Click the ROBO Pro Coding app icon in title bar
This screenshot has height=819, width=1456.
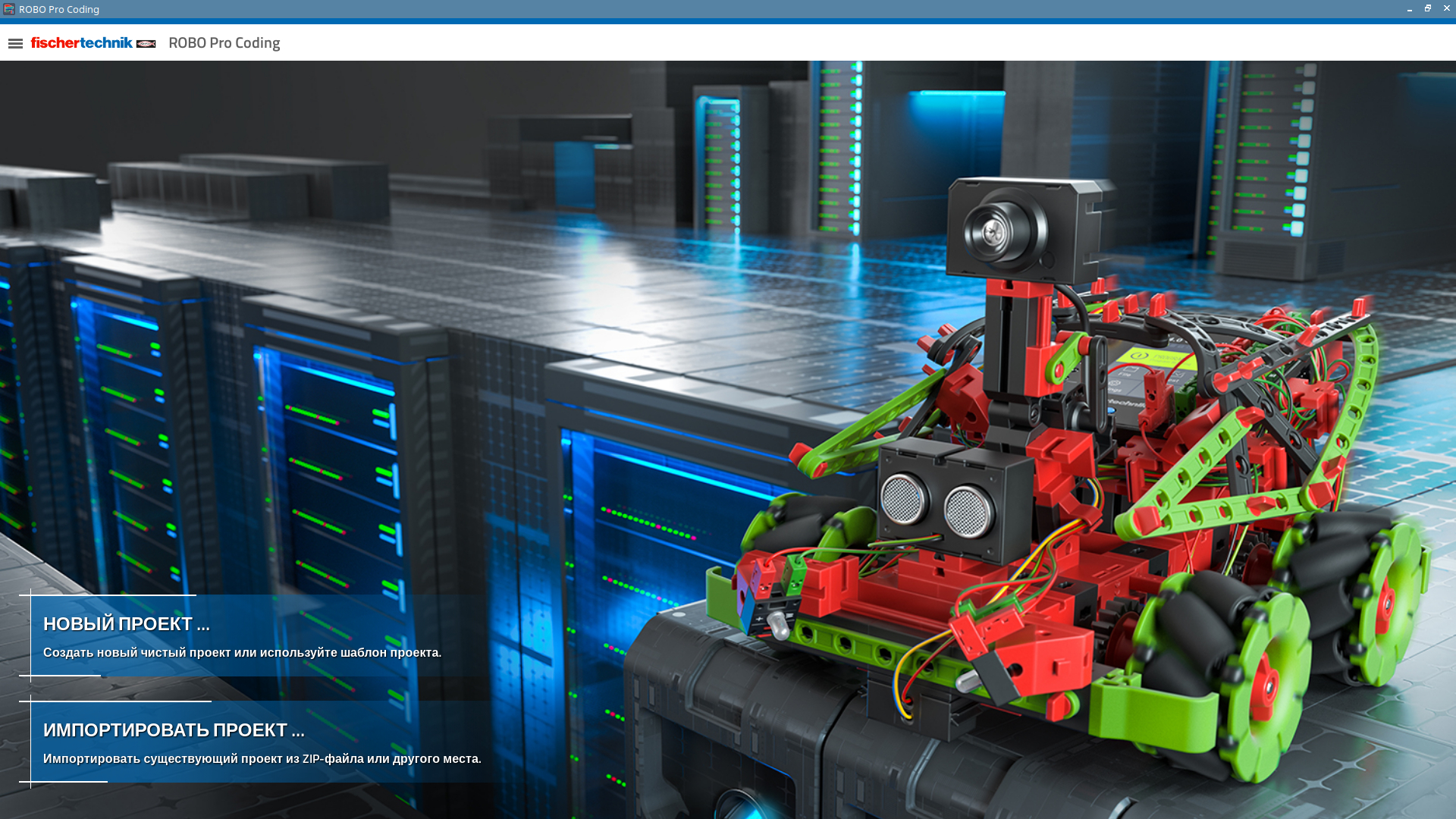[9, 9]
